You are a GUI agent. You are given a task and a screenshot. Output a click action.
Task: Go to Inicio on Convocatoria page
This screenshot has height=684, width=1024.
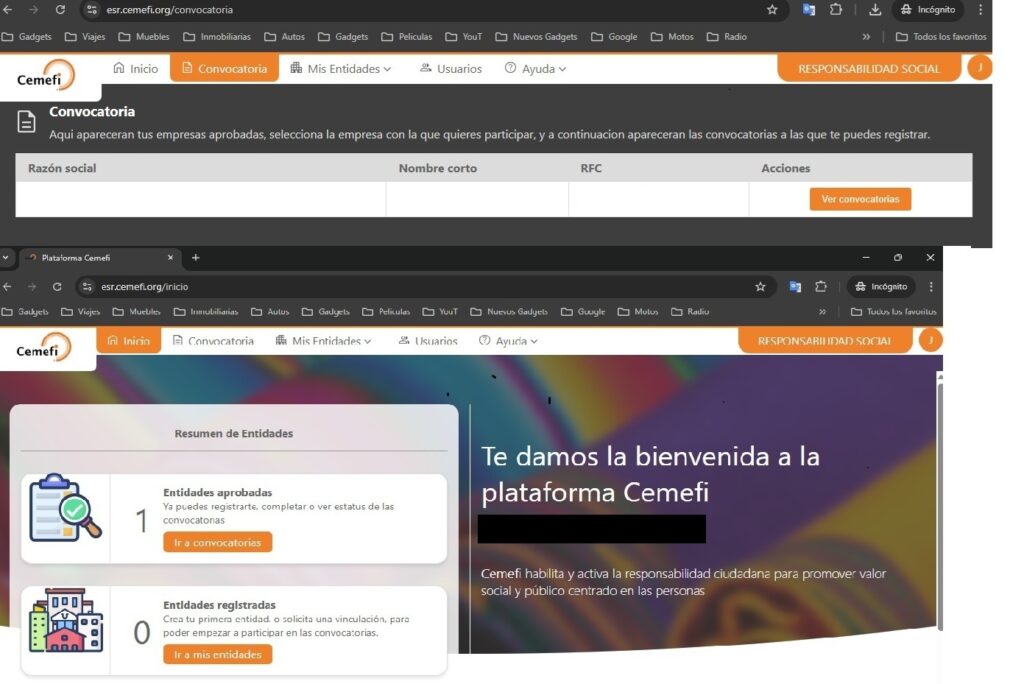tap(136, 69)
